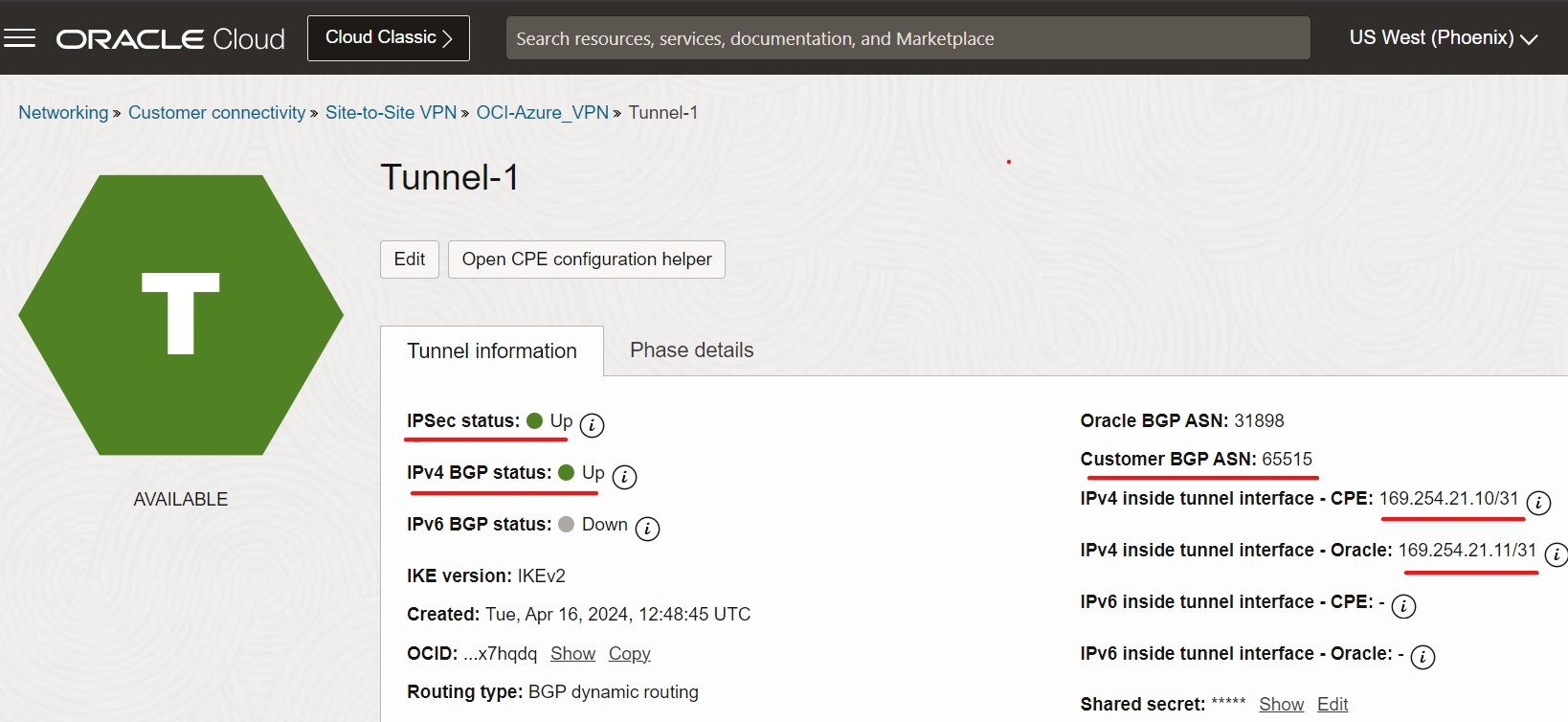Expand the US West (Phoenix) region dropdown
Screen dimensions: 1568x722
pos(1443,38)
